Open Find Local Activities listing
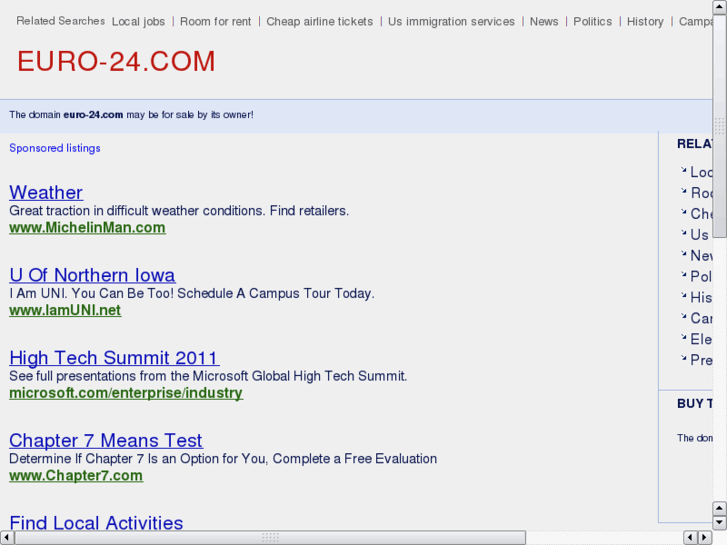The height and width of the screenshot is (545, 727). coord(96,523)
